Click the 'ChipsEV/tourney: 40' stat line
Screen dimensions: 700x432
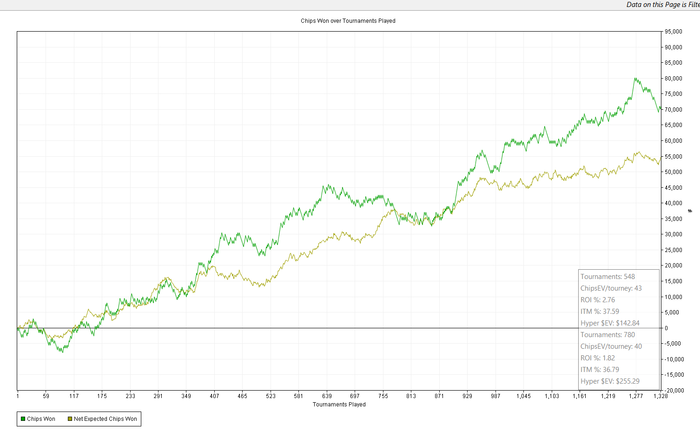(611, 346)
